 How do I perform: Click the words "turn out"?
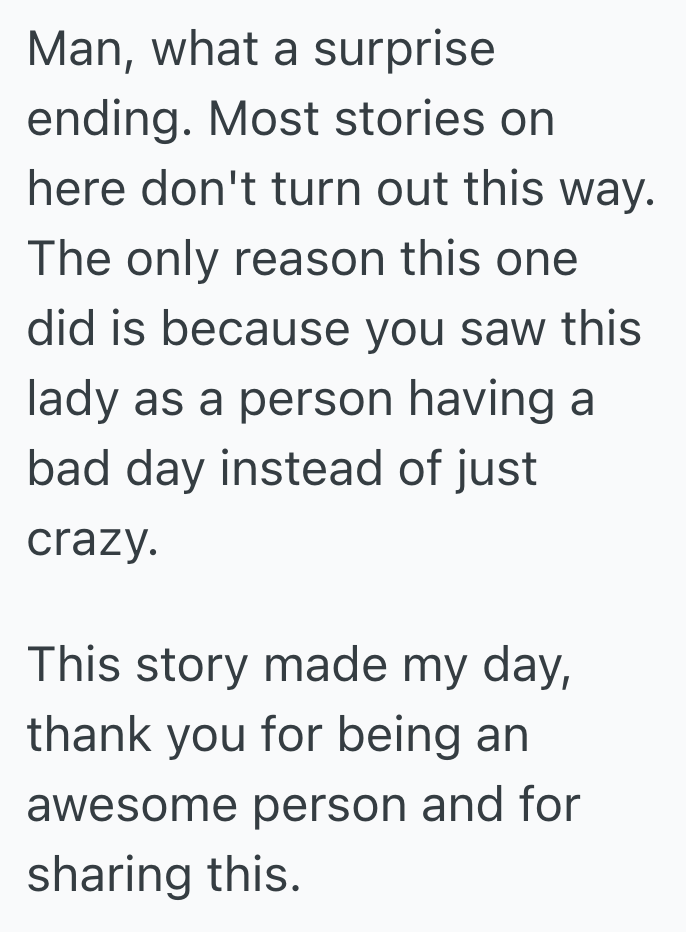click(x=378, y=190)
